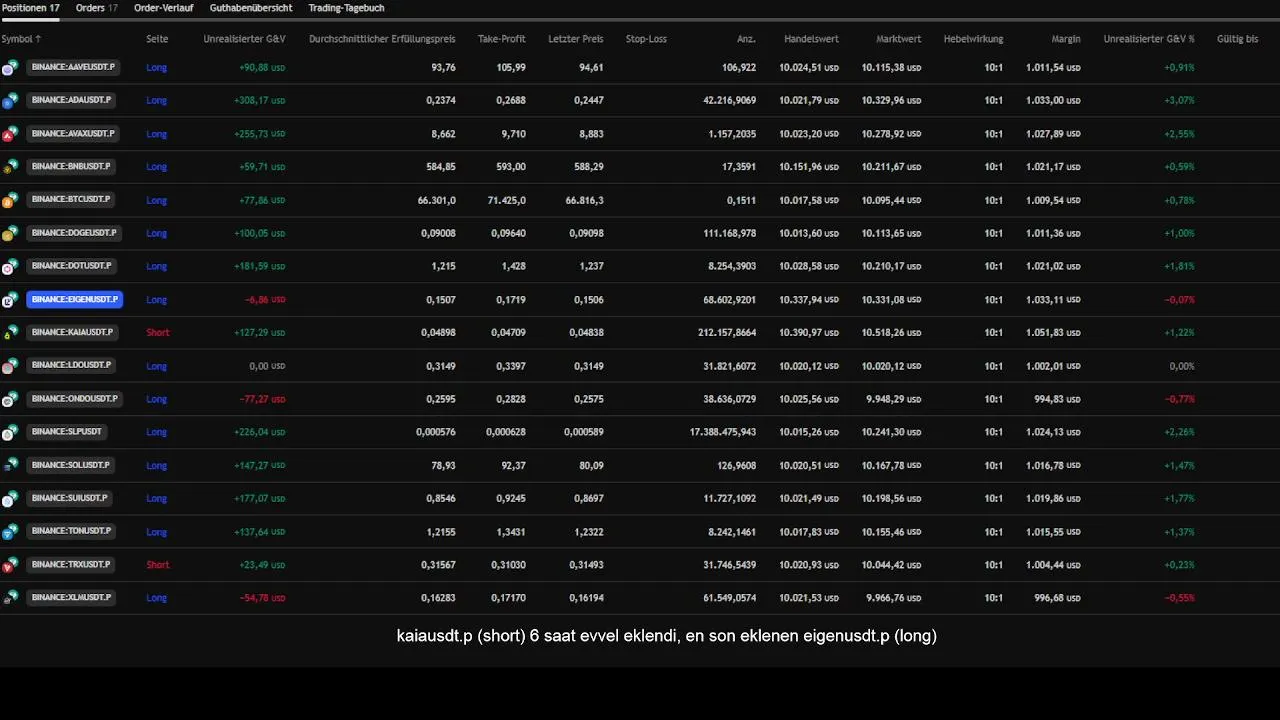
Task: Click the 10:1 leverage of SUIUSDT.P
Action: pyautogui.click(x=993, y=498)
